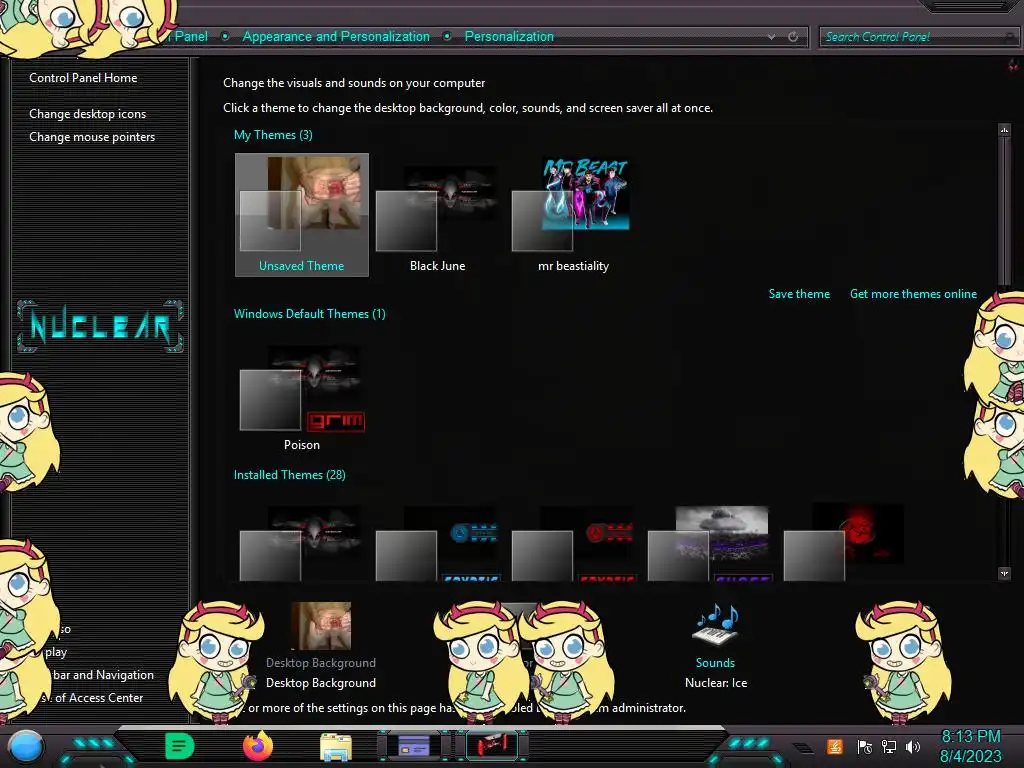Expand the address bar history dropdown
1024x768 pixels.
point(771,37)
